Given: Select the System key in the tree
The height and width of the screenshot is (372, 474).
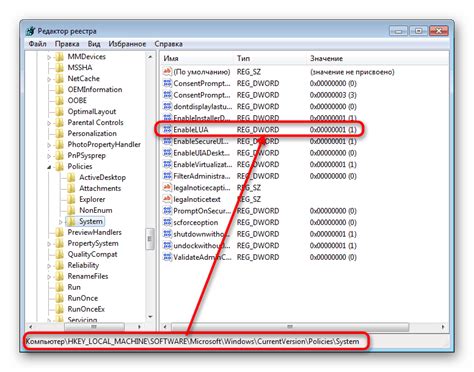Looking at the screenshot, I should 91,221.
